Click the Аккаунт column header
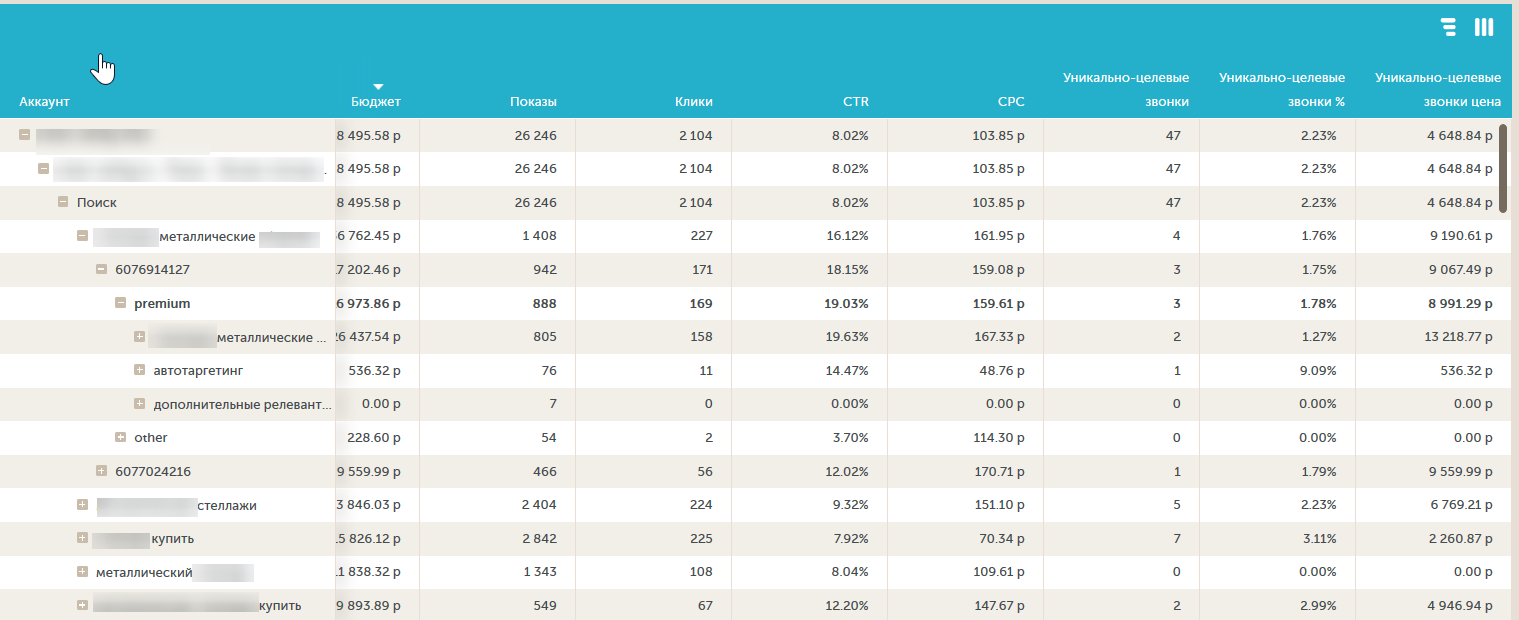 (x=44, y=102)
